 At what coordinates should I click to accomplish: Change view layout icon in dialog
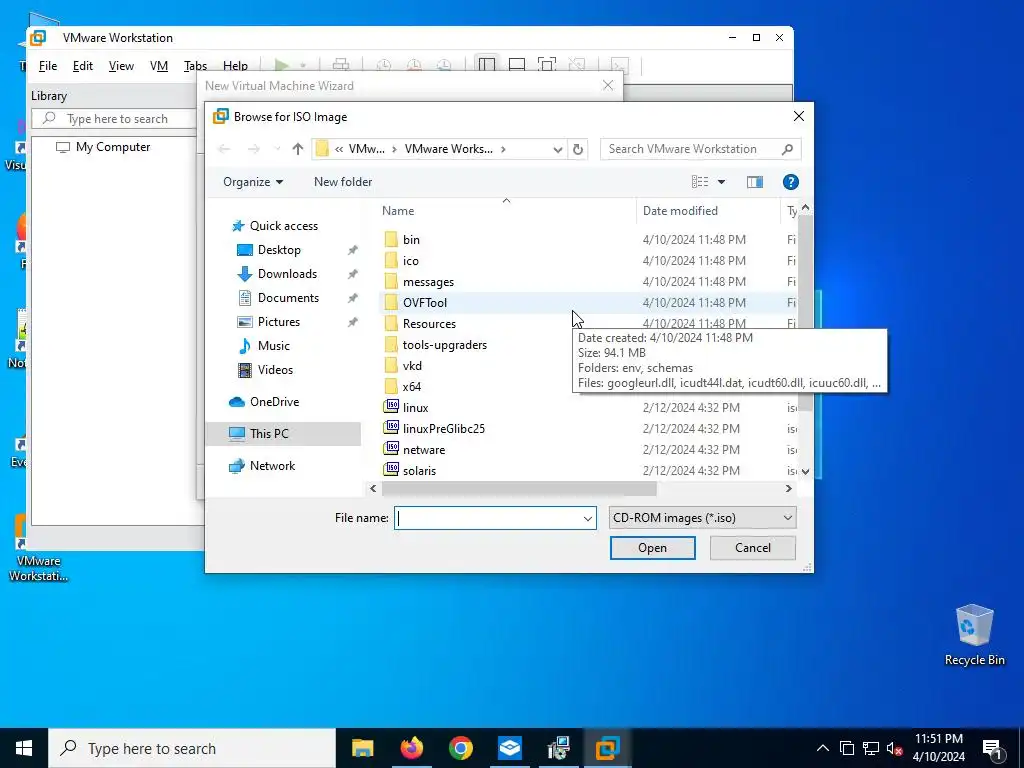pos(700,182)
